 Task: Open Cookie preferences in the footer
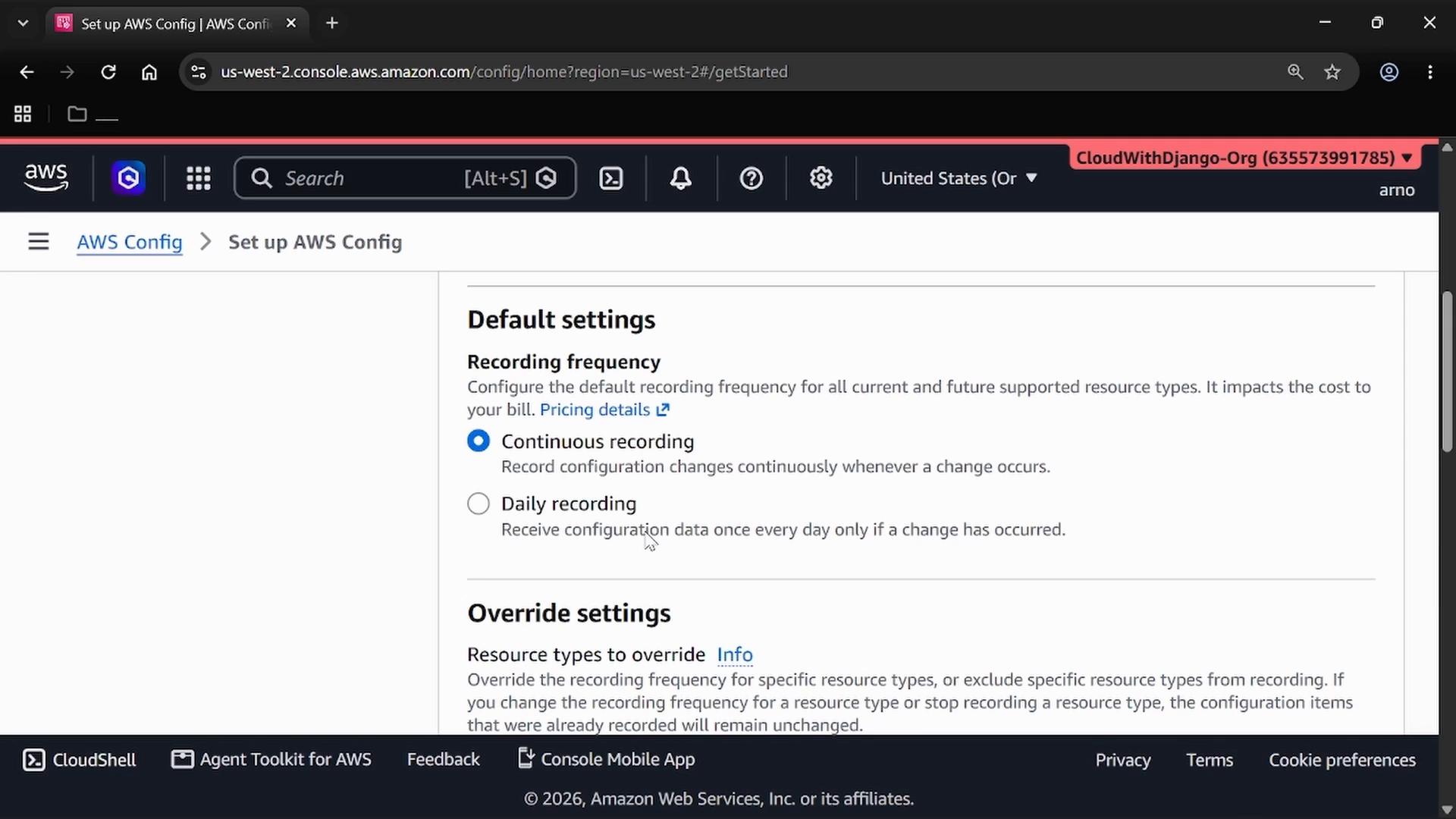(x=1342, y=760)
